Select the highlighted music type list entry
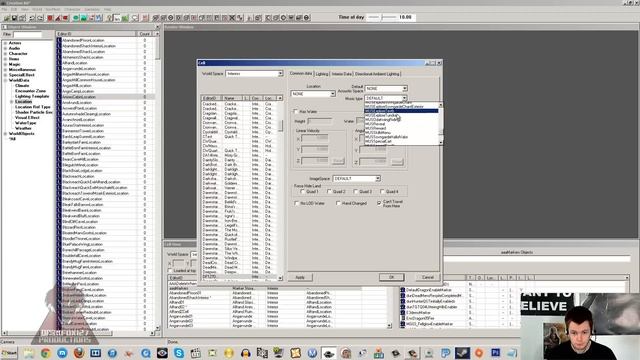 [401, 111]
